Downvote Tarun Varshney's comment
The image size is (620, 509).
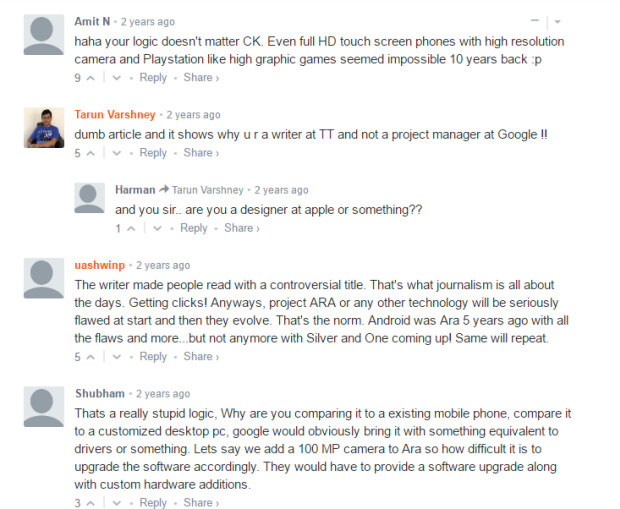tap(117, 153)
